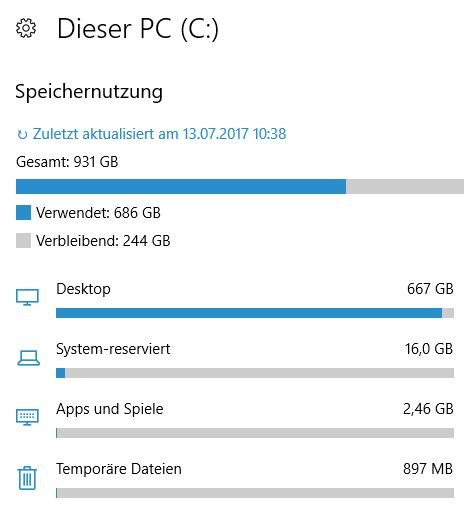Click the System-reserviert laptop icon
Image resolution: width=469 pixels, height=508 pixels.
pos(28,358)
